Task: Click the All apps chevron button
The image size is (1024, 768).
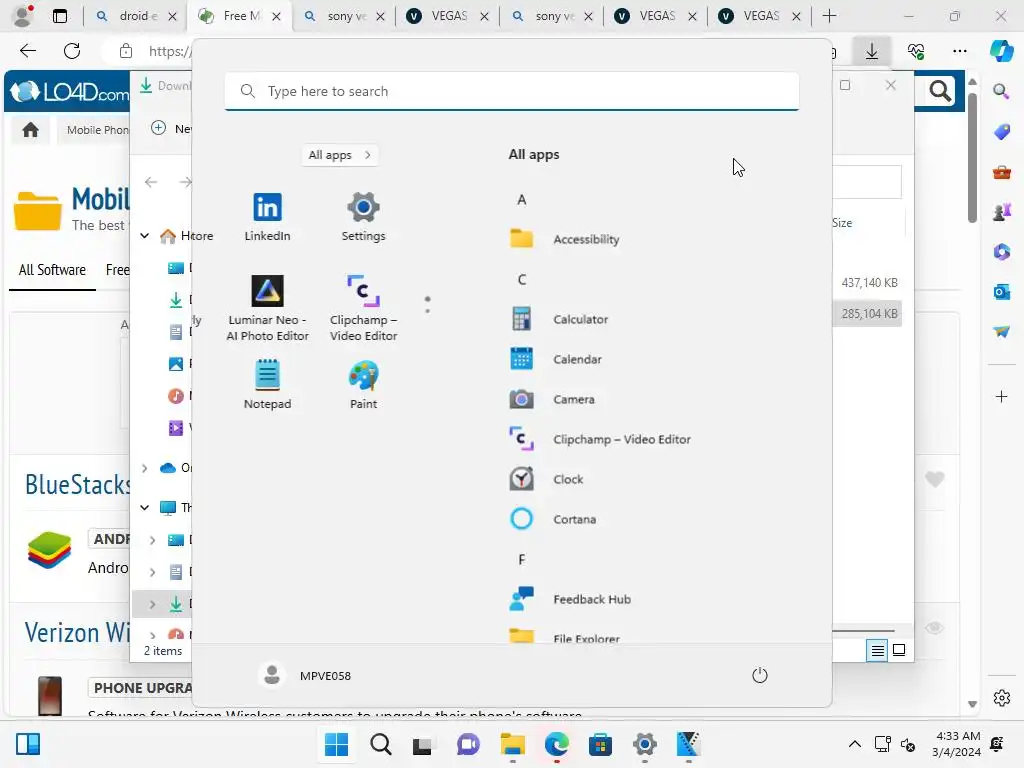Action: (x=340, y=155)
